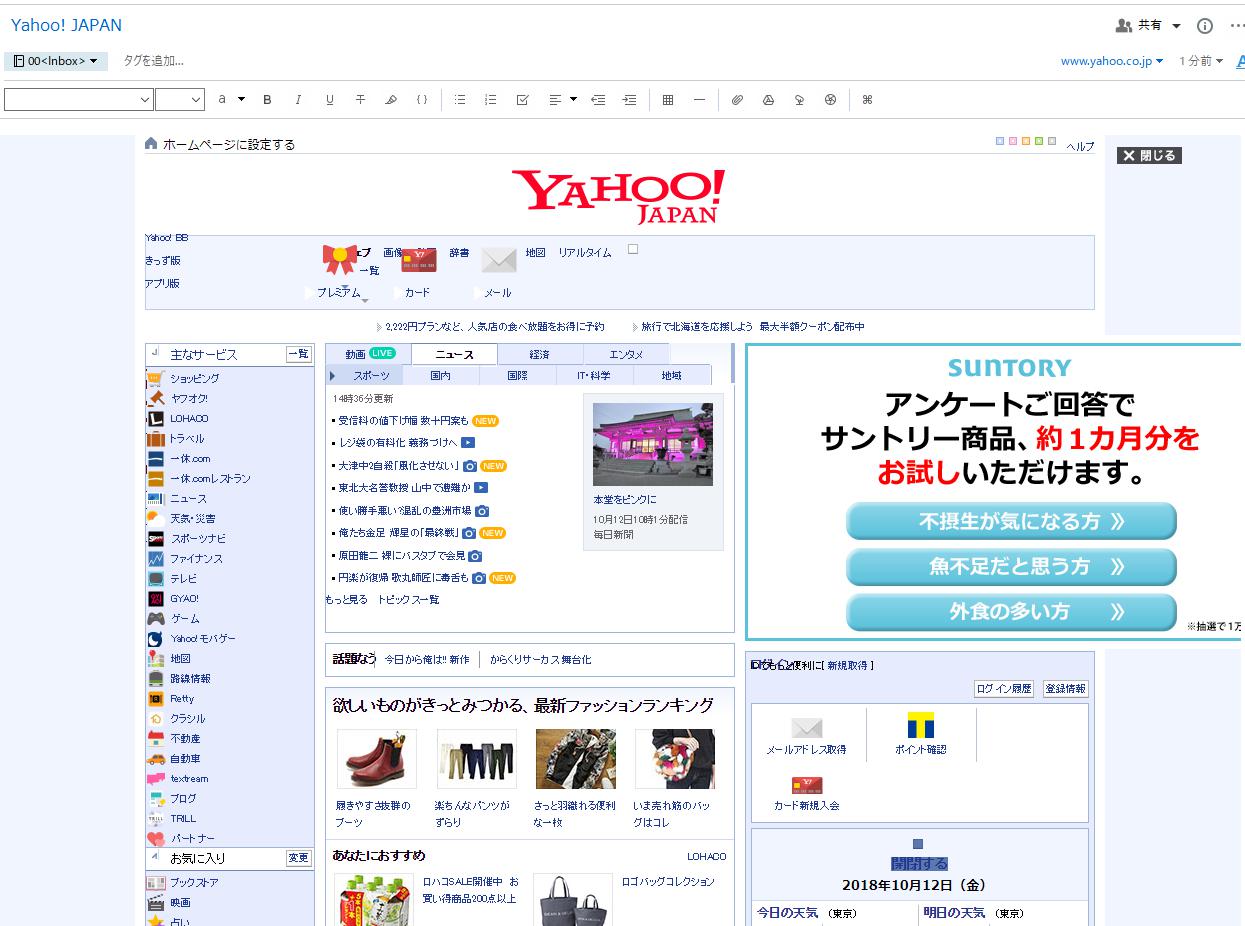
Task: Open note info with the circled i icon
Action: (1205, 26)
